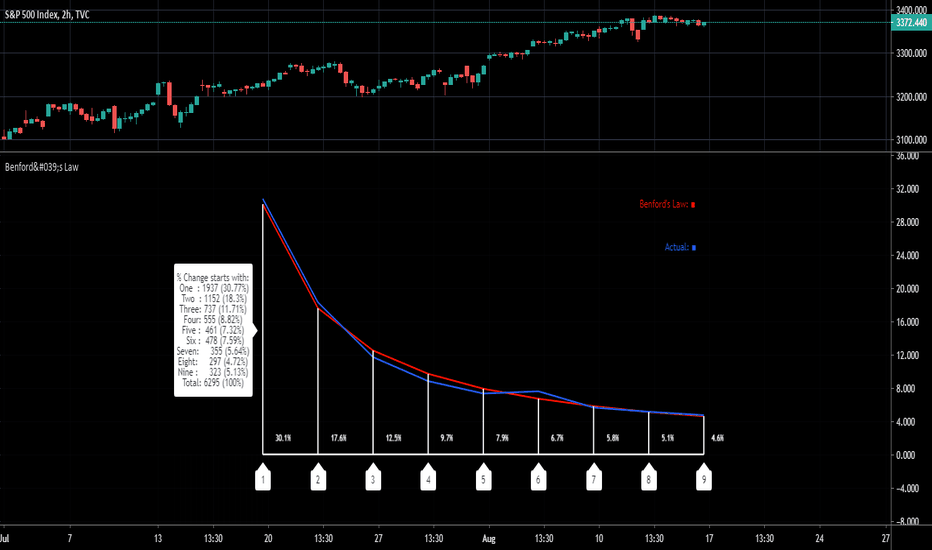This screenshot has width=932, height=550.
Task: Click the 5.8% expected value label
Action: pos(613,438)
